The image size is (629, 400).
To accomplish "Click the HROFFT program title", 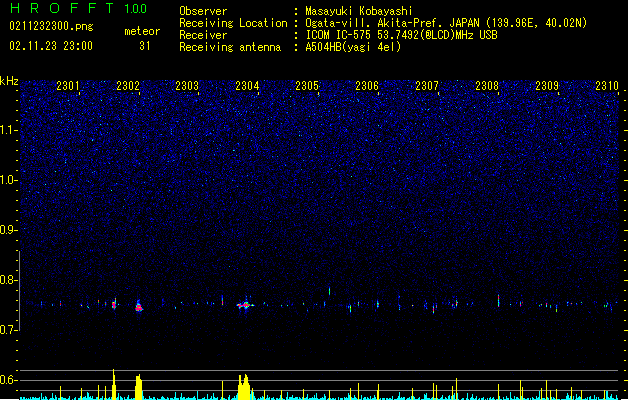I will pyautogui.click(x=62, y=8).
